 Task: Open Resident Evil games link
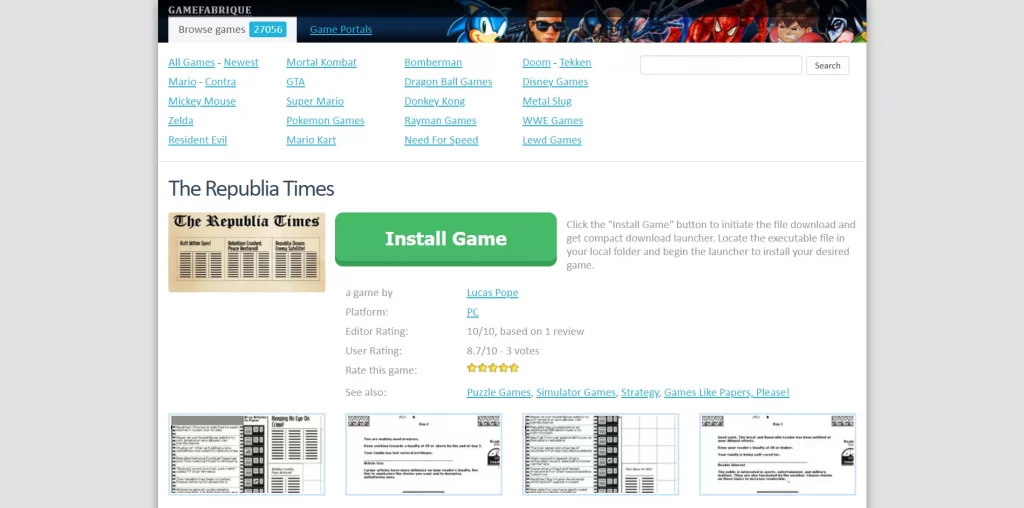(x=198, y=140)
